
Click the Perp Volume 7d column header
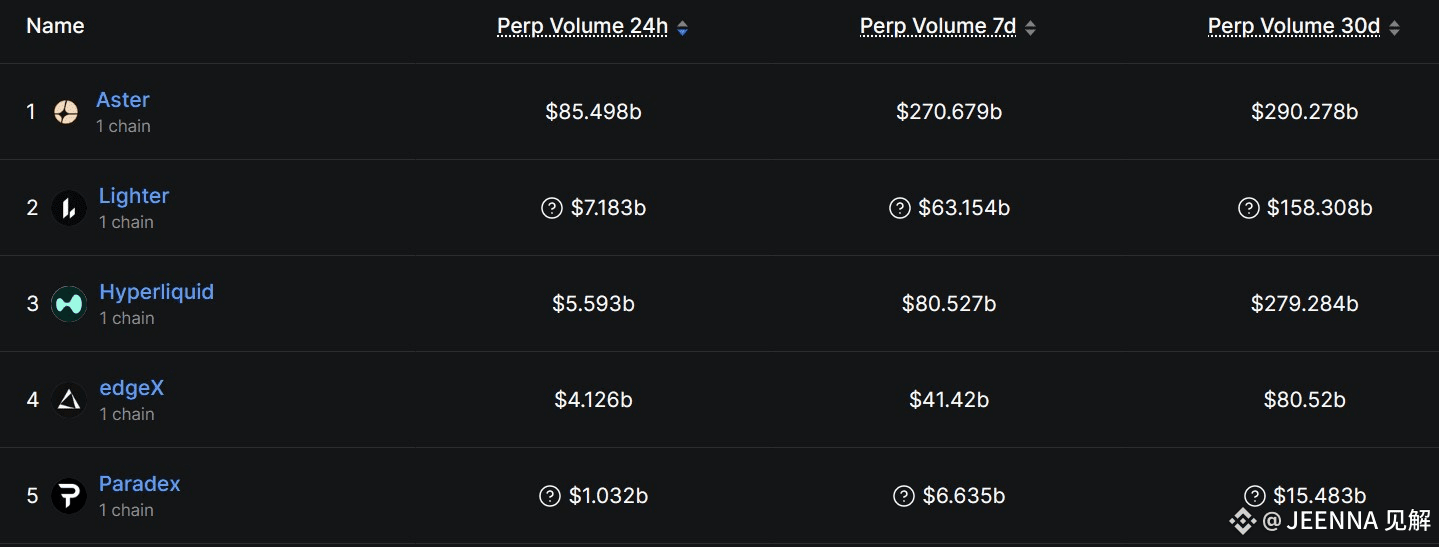click(938, 27)
